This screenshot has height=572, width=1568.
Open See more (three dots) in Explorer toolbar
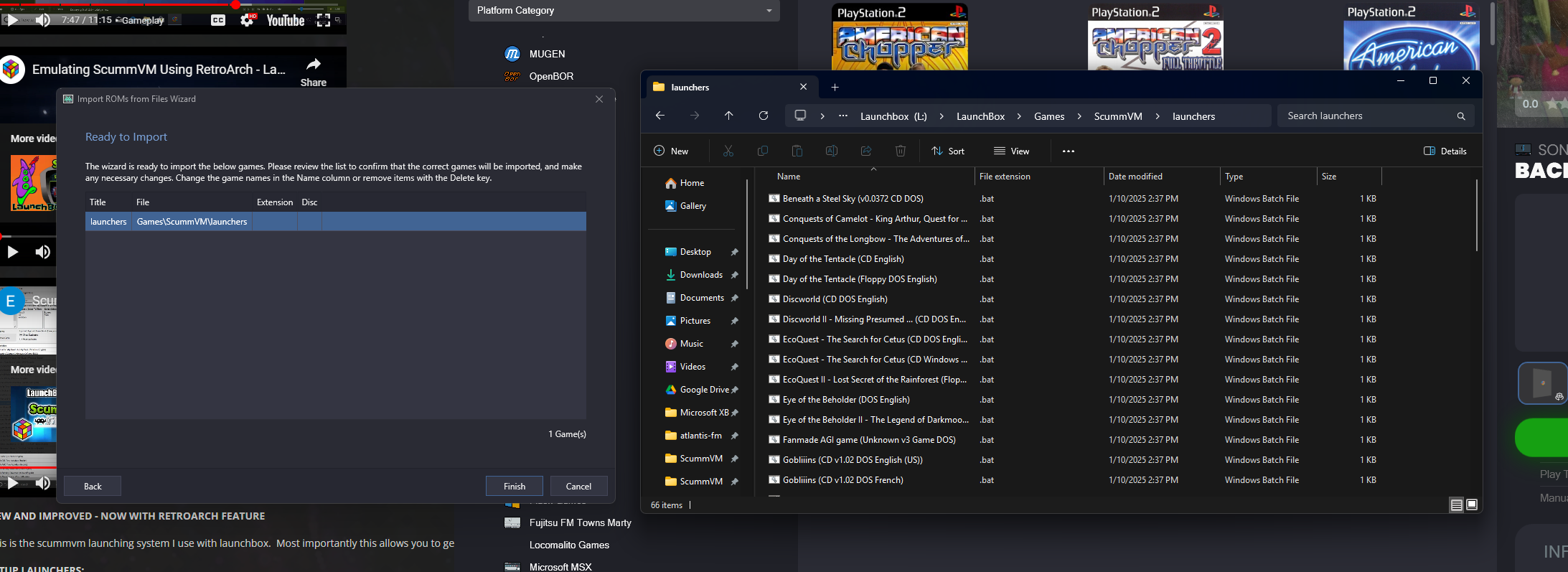point(1069,151)
